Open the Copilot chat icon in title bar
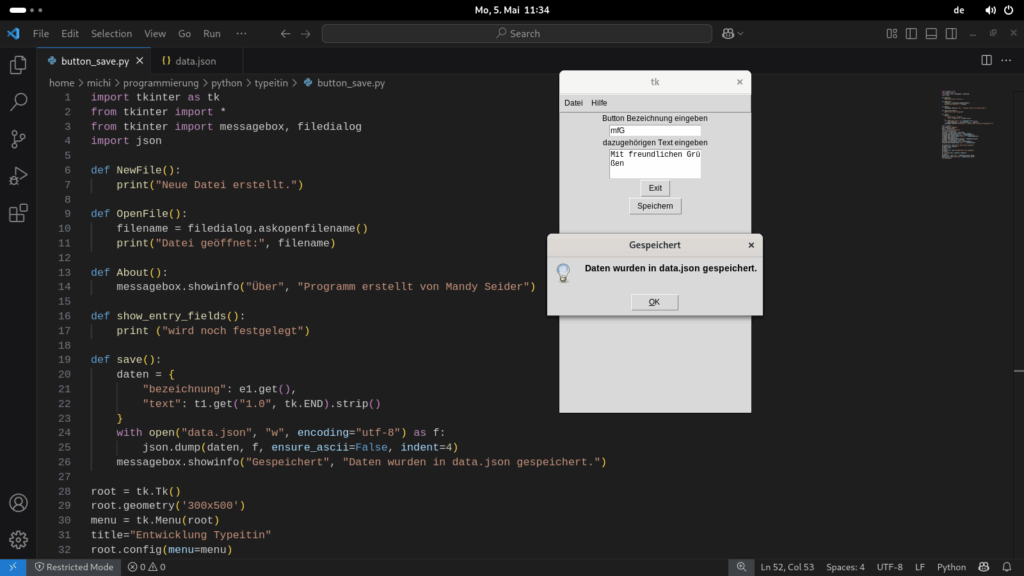The width and height of the screenshot is (1024, 576). (728, 33)
